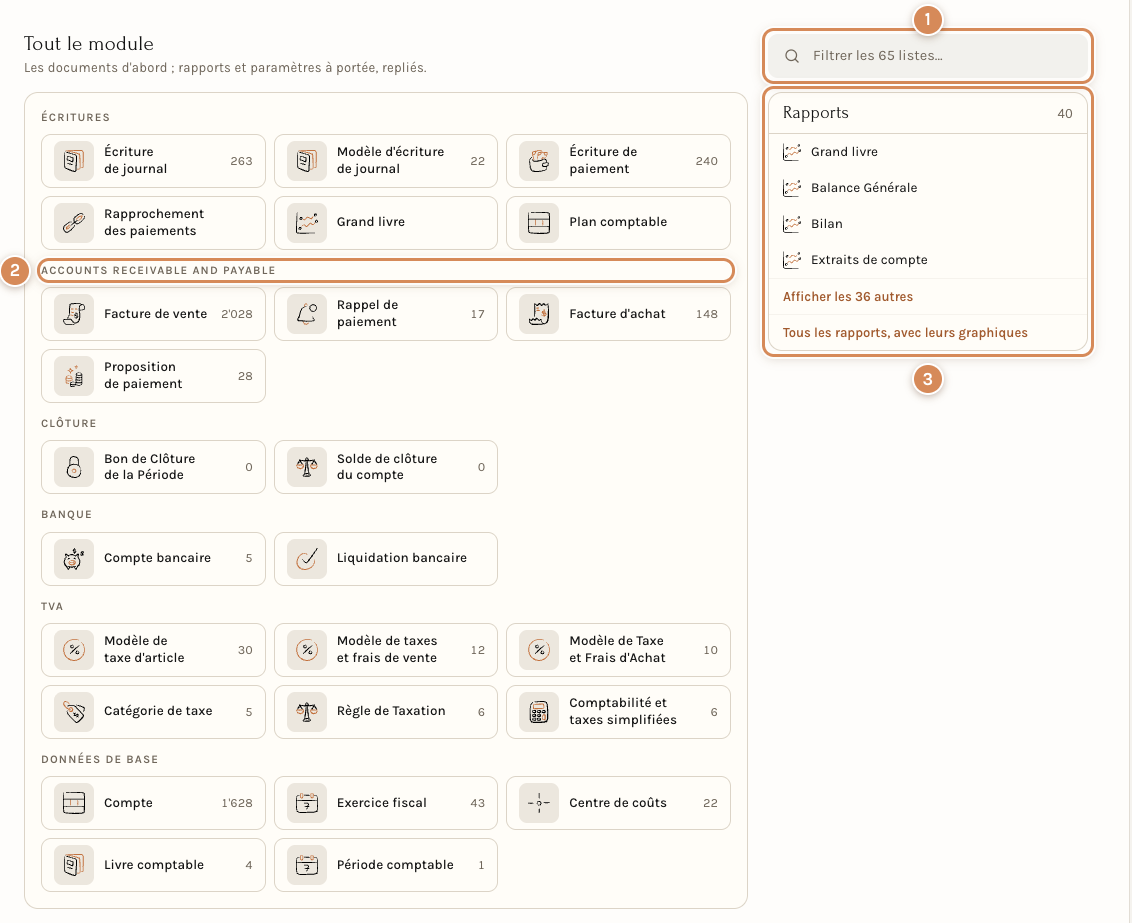1132x923 pixels.
Task: Open the Modèle de Taxe et Frais d'Achat card
Action: tap(618, 649)
